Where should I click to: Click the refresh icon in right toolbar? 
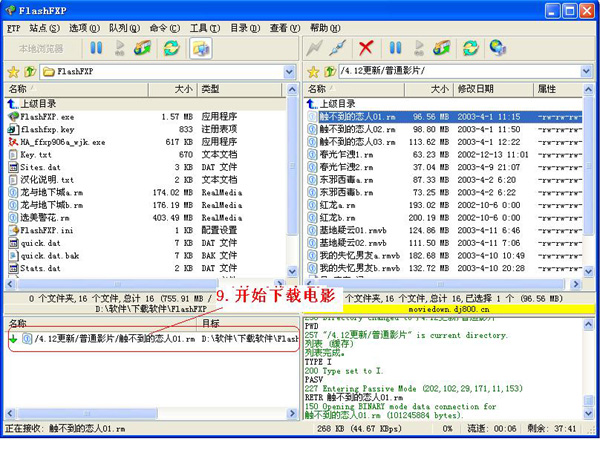click(471, 48)
